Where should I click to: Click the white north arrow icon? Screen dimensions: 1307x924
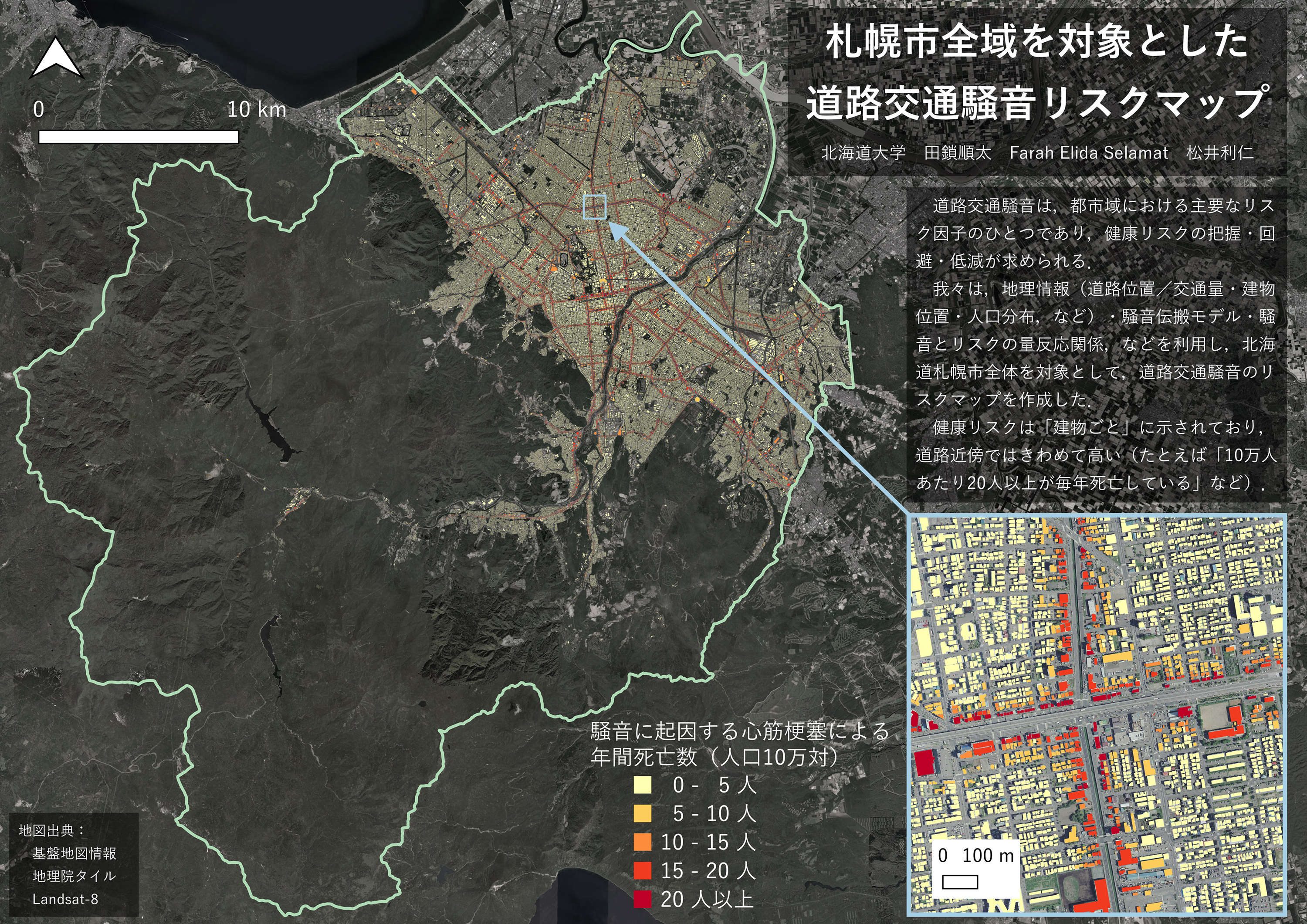click(x=56, y=58)
